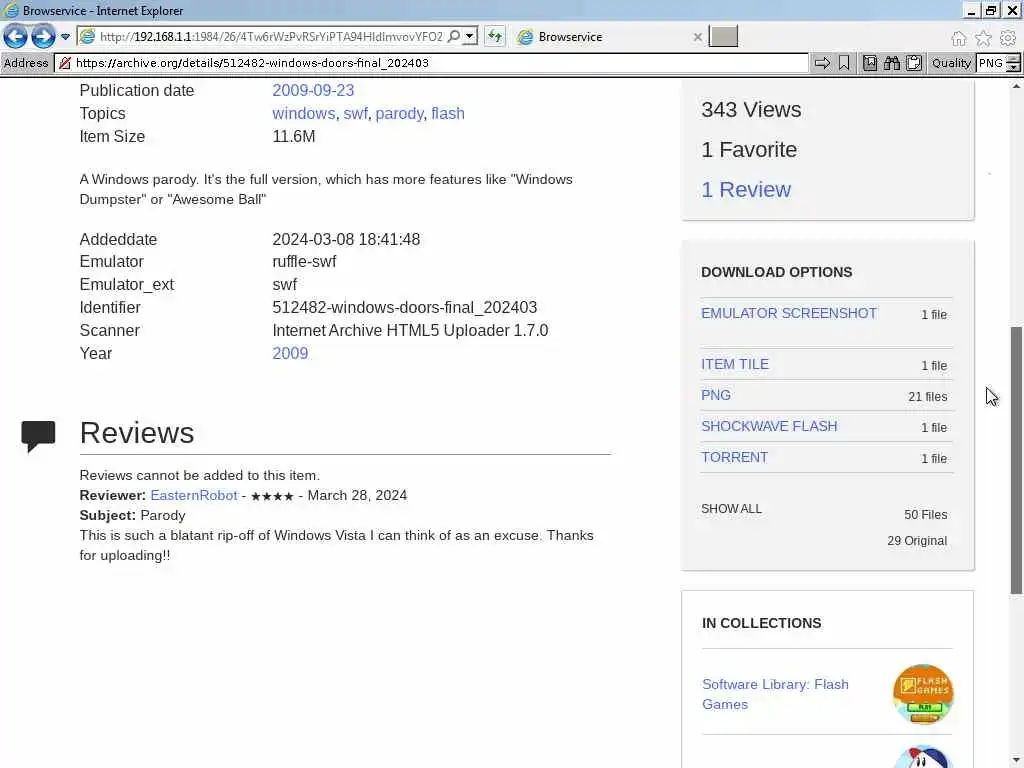1024x768 pixels.
Task: Go forward with the IE forward arrow
Action: coord(43,37)
